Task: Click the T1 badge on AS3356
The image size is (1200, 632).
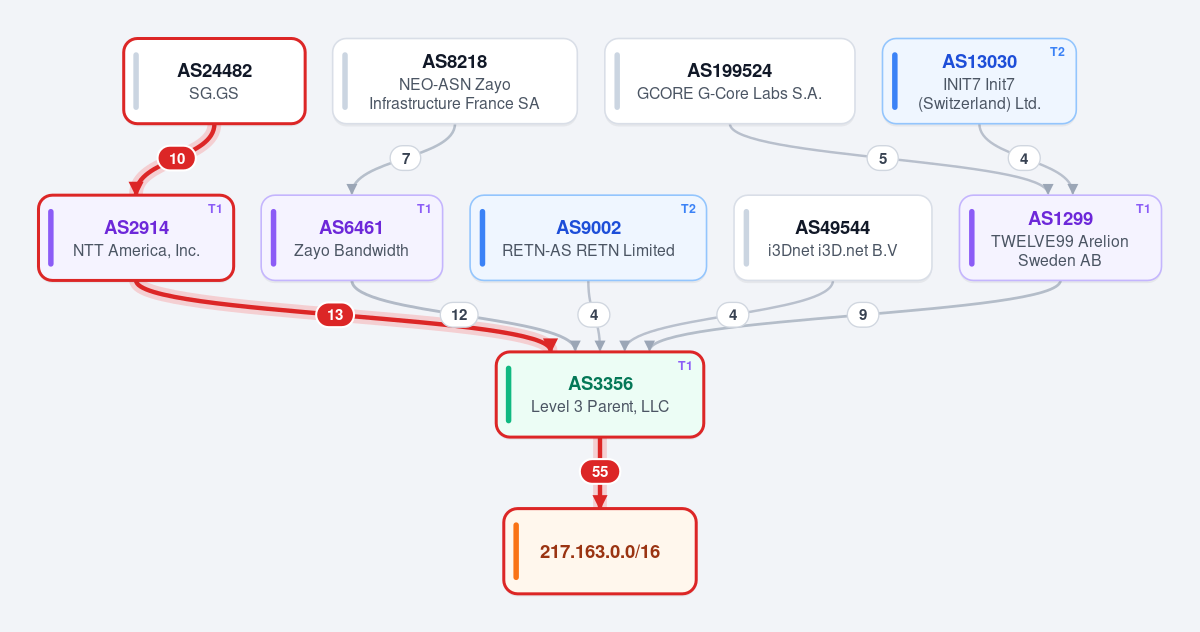Action: pyautogui.click(x=685, y=365)
